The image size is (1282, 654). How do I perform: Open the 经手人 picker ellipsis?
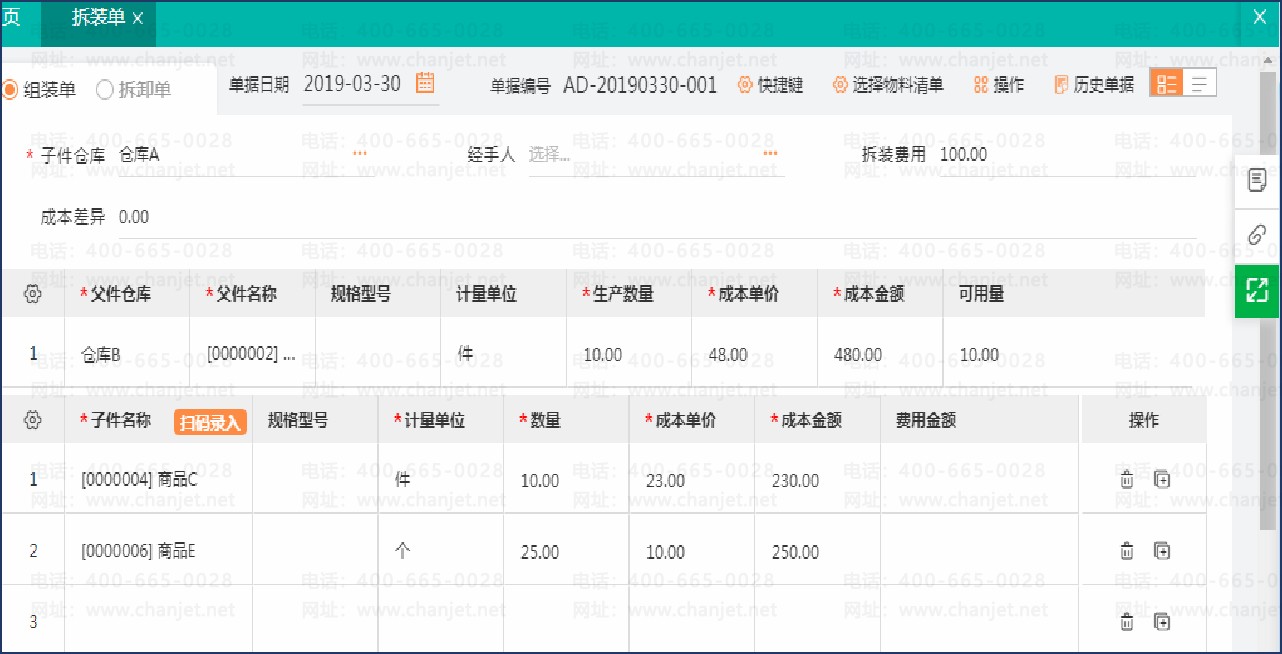(x=770, y=154)
